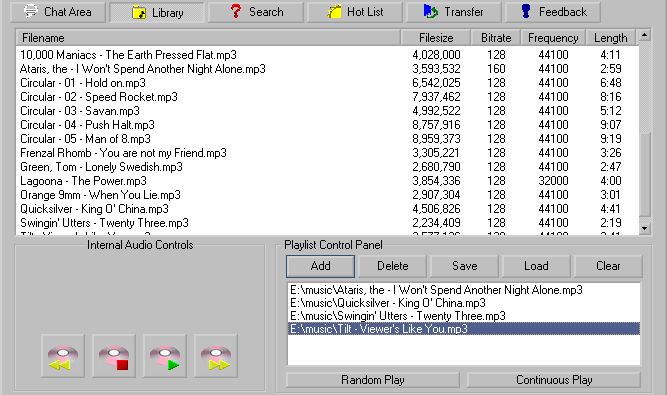Image resolution: width=667 pixels, height=395 pixels.
Task: Click the Add playlist button
Action: pos(320,266)
